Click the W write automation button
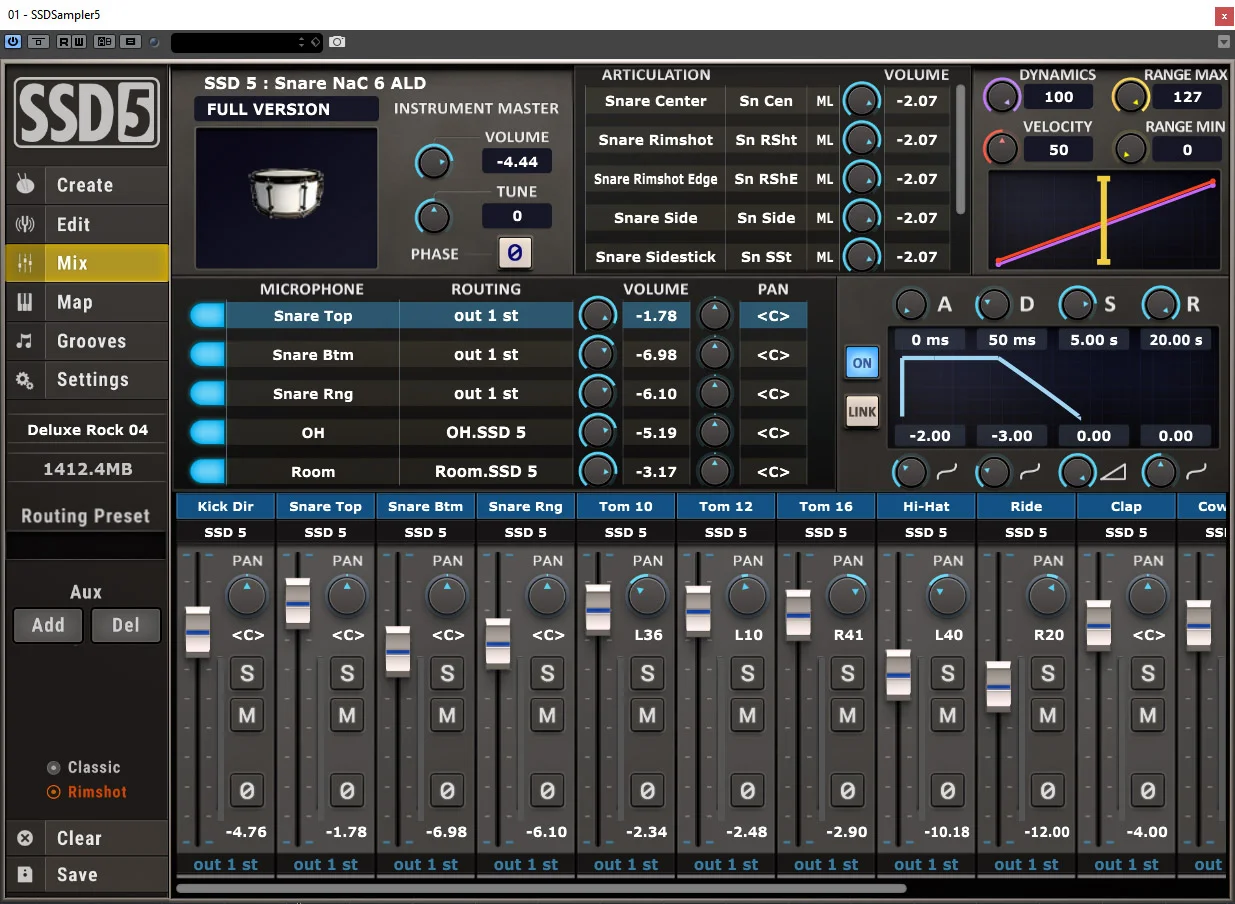The height and width of the screenshot is (904, 1235). (78, 42)
